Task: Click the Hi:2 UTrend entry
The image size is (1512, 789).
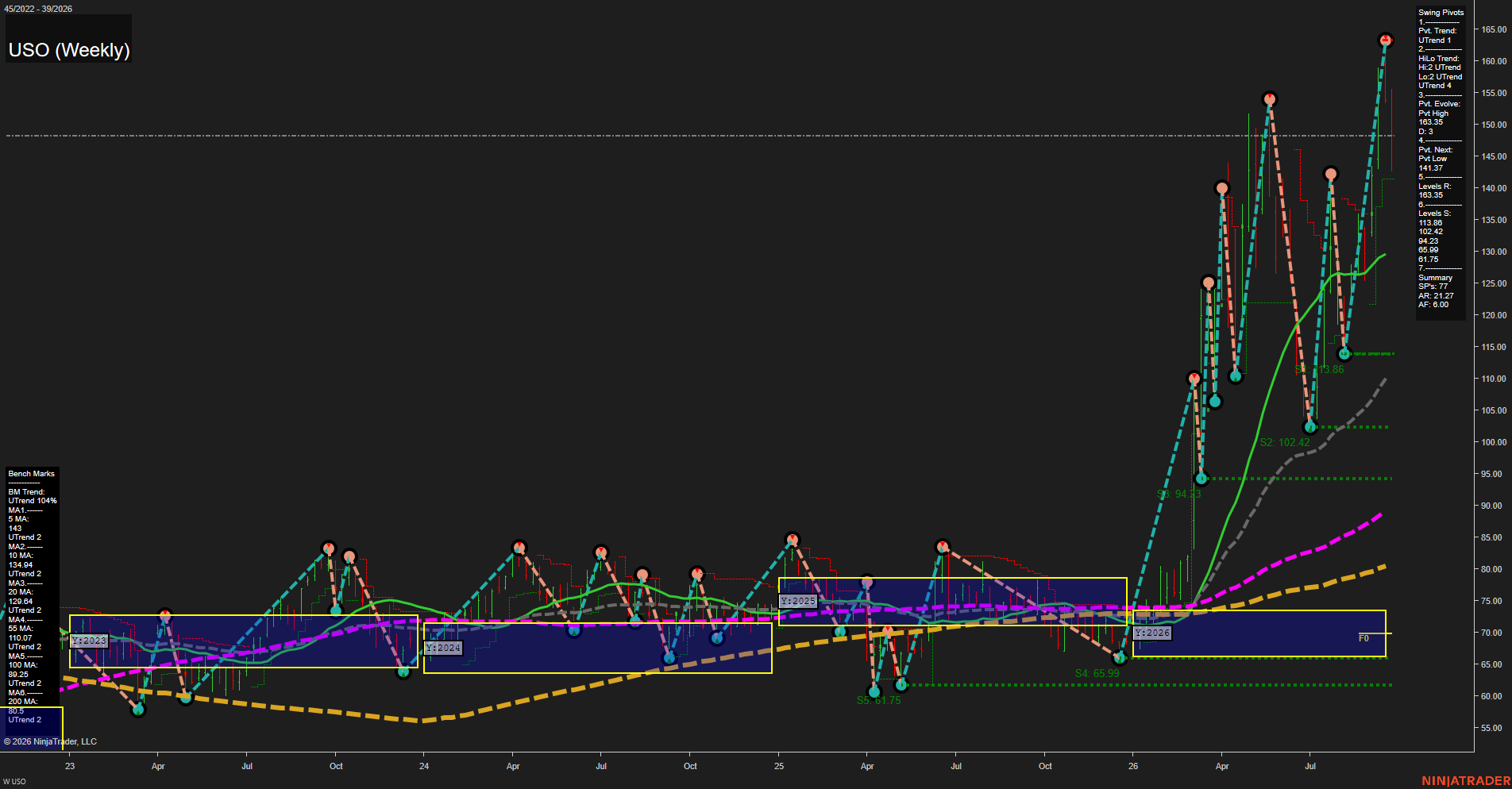Action: [1440, 67]
